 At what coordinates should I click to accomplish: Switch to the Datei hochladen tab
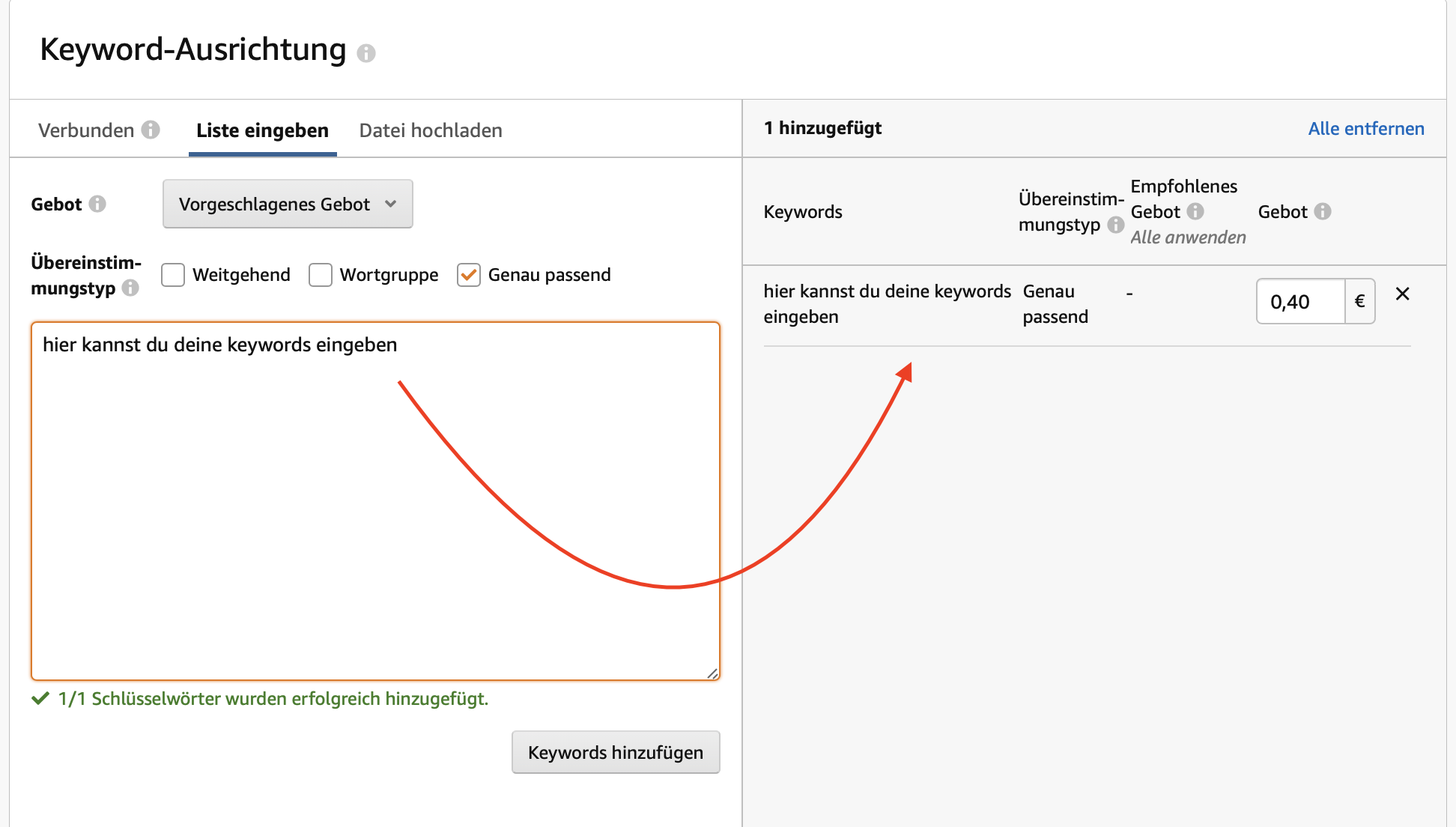coord(431,130)
